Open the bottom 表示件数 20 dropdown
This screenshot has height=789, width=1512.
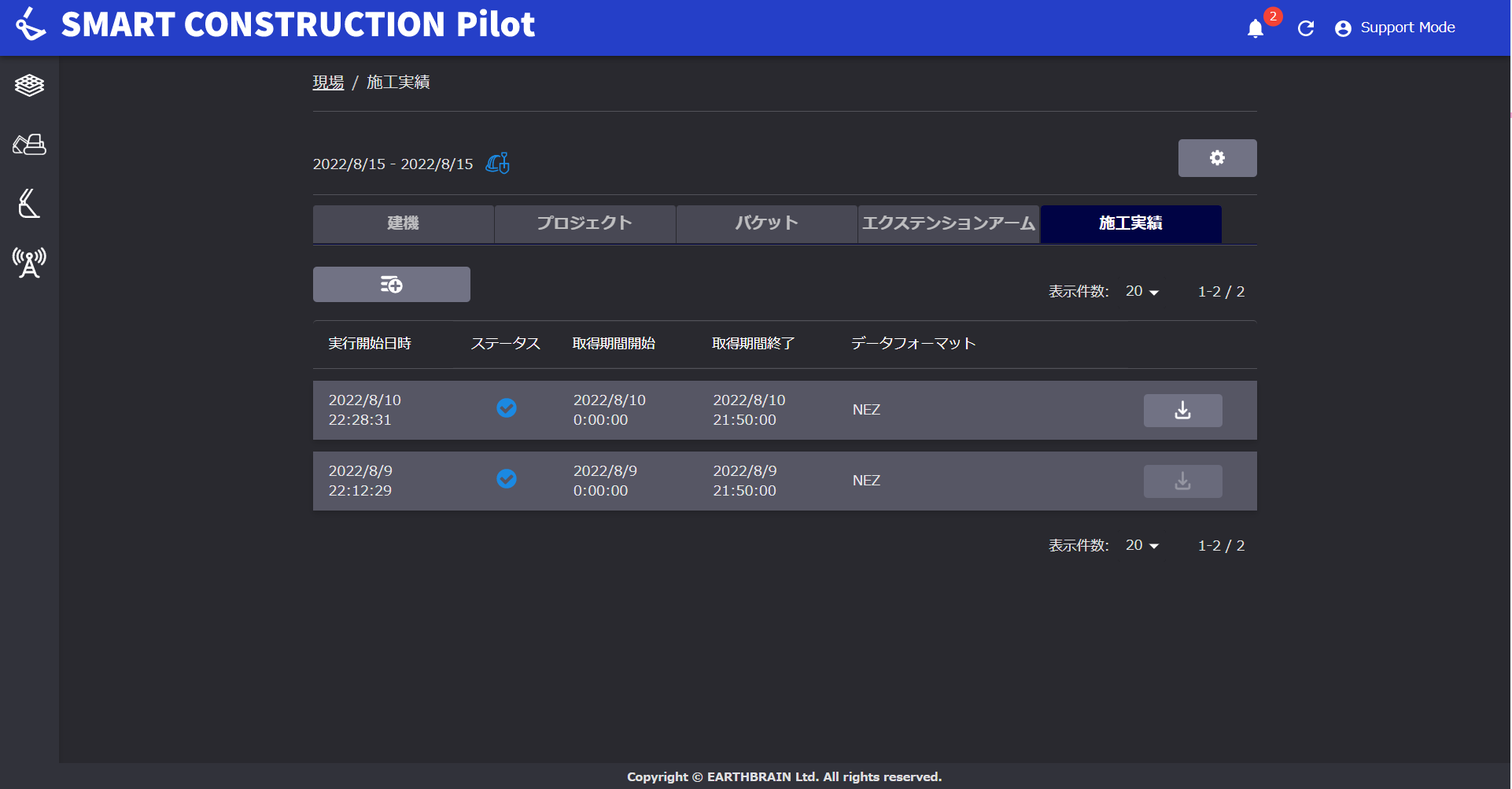pos(1142,545)
